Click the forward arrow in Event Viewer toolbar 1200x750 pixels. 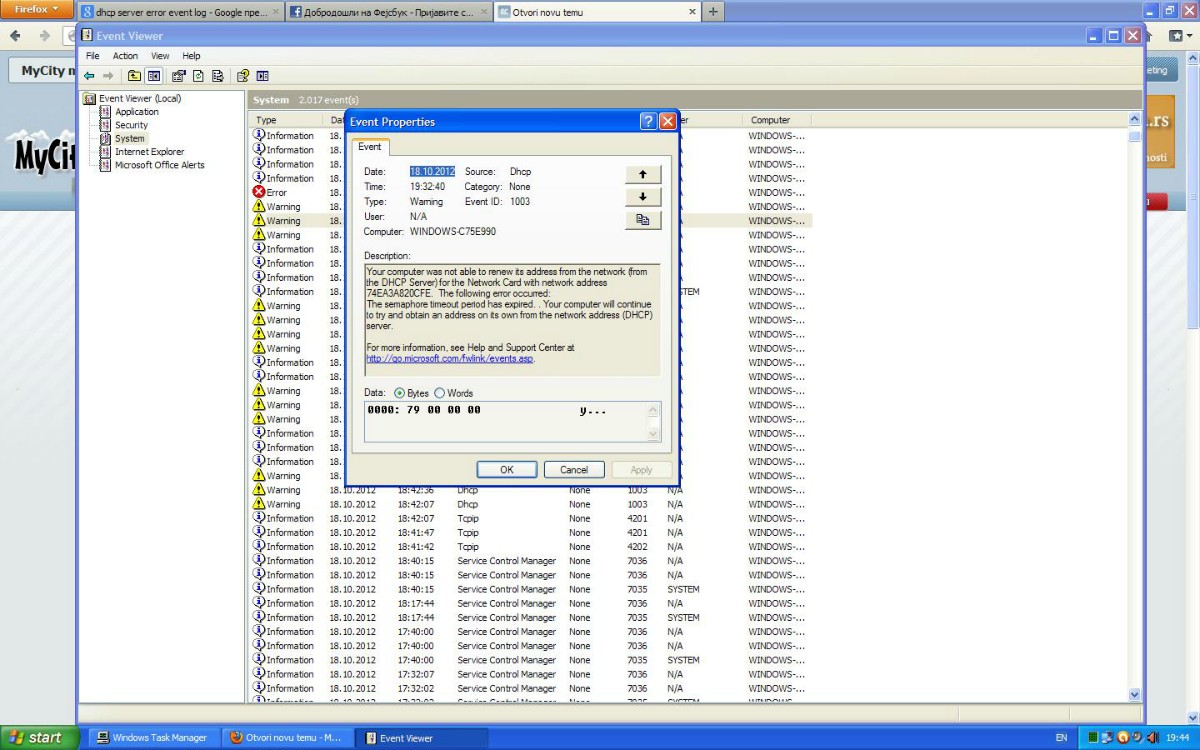point(107,76)
